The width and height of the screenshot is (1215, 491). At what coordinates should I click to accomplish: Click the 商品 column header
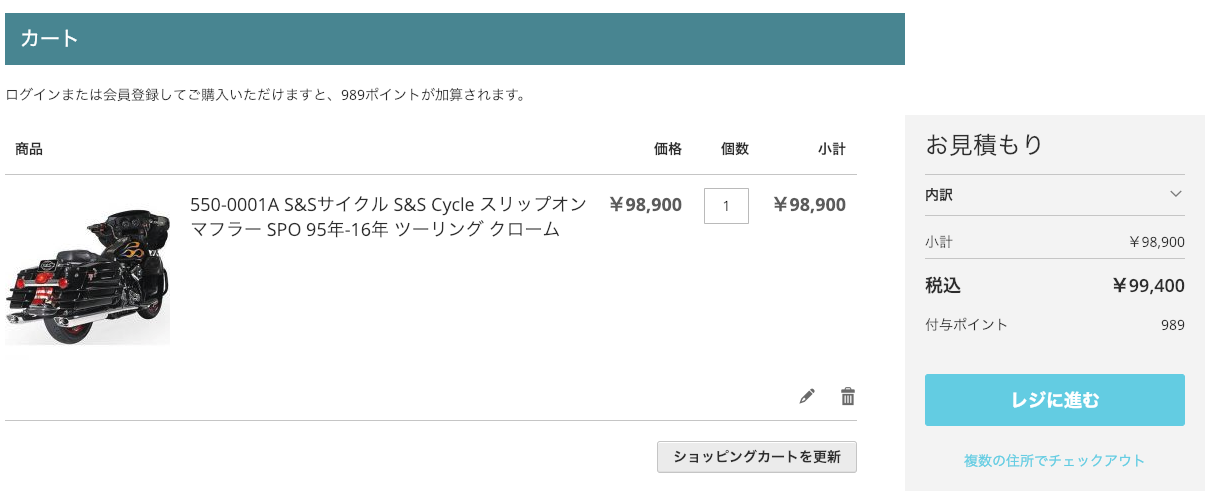coord(29,149)
